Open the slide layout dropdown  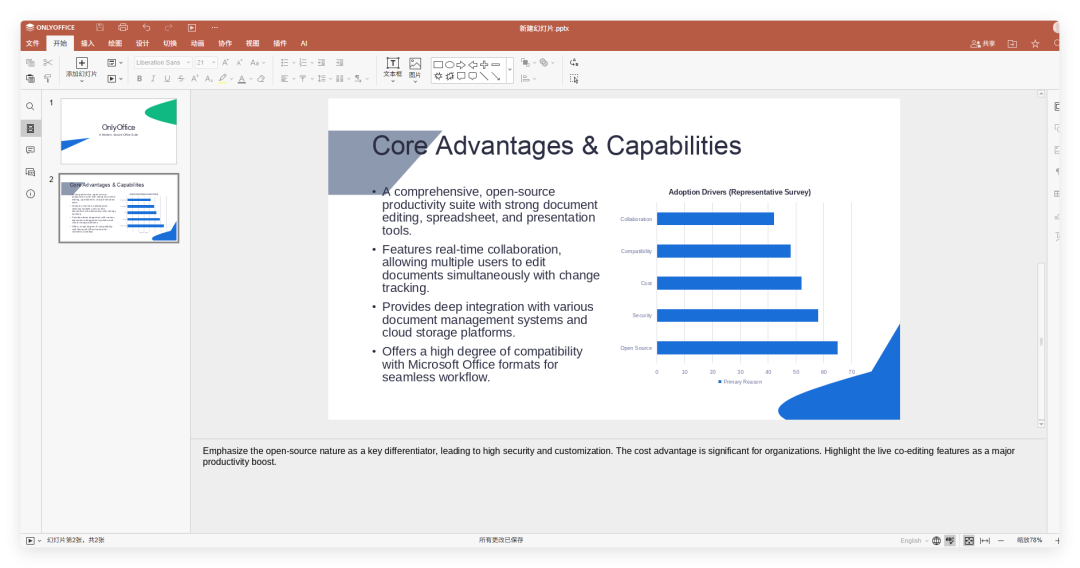tap(115, 63)
